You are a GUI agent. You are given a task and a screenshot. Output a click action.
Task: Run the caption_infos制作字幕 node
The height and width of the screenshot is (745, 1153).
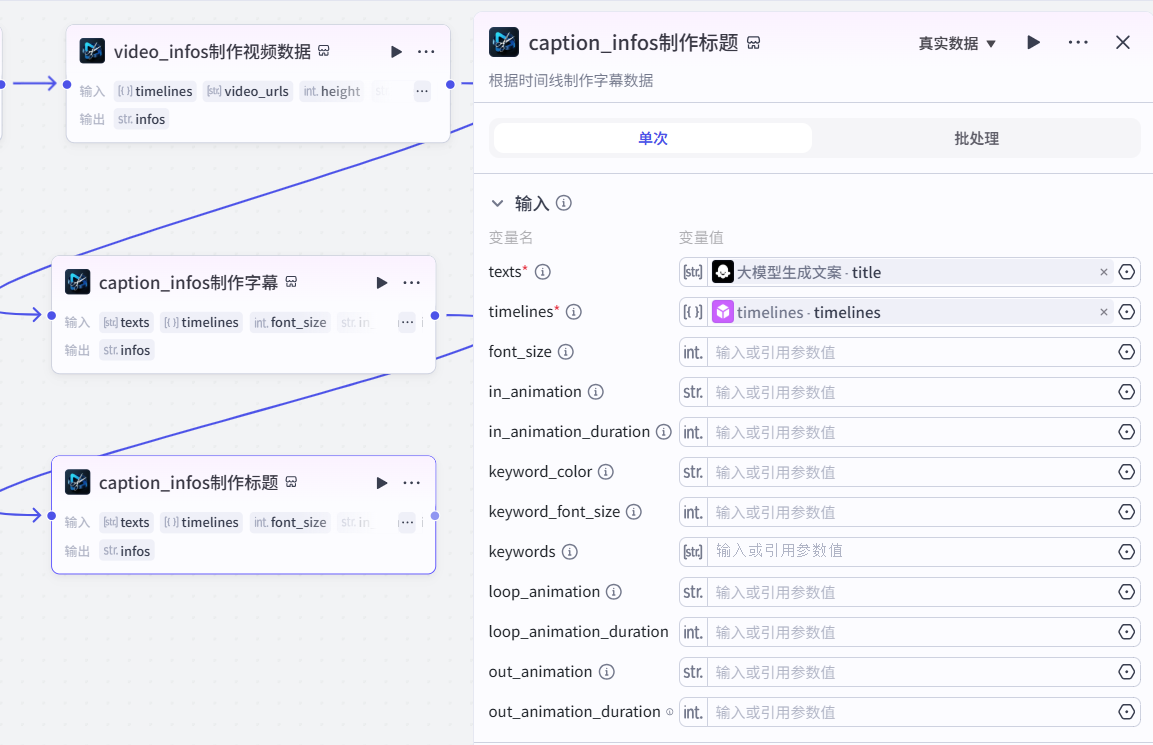tap(381, 282)
